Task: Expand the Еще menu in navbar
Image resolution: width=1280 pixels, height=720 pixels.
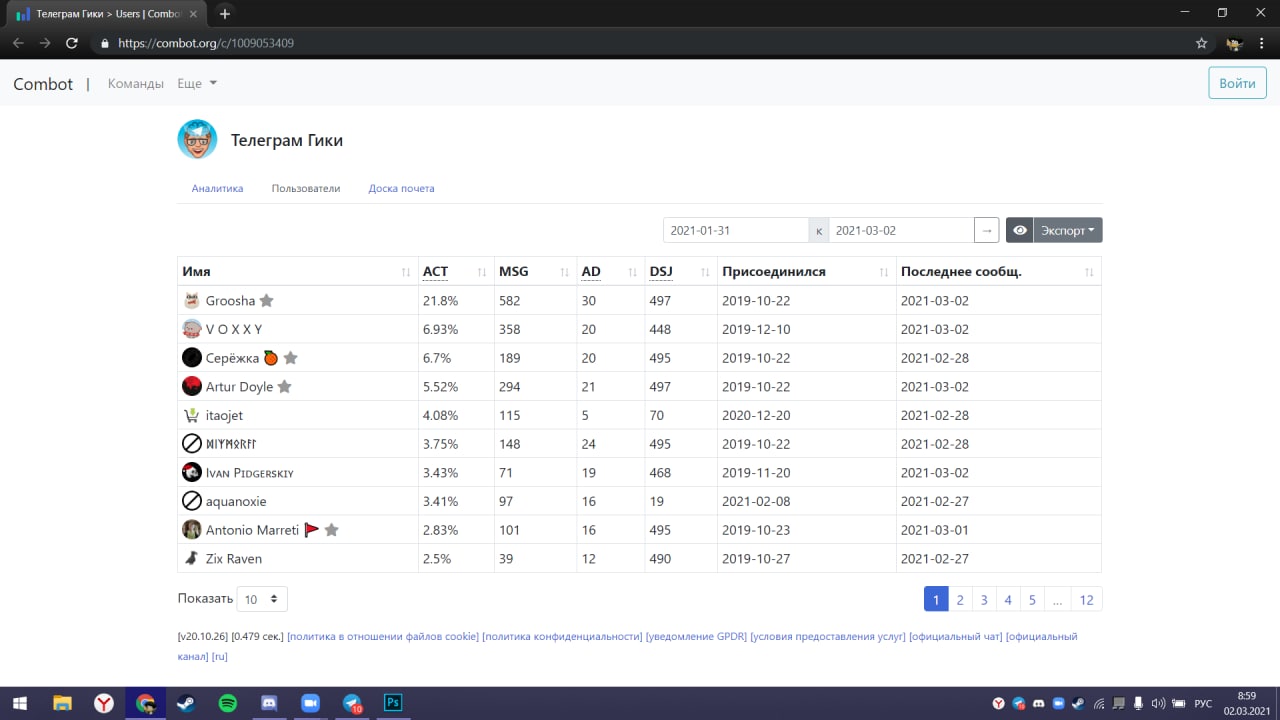Action: pyautogui.click(x=197, y=84)
